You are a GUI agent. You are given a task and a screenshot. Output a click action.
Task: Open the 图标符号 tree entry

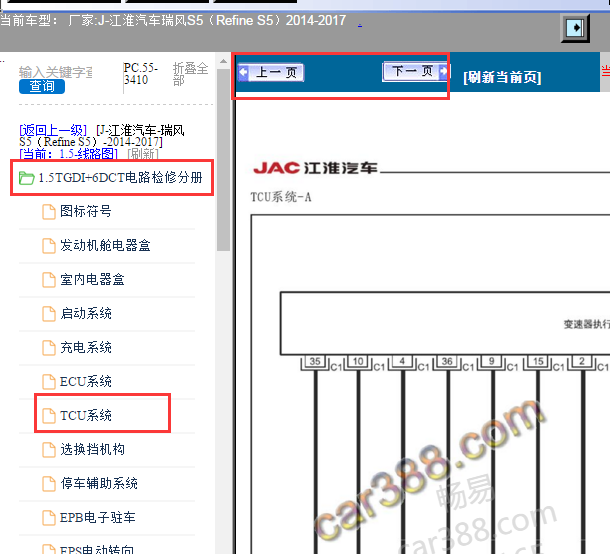click(x=86, y=212)
